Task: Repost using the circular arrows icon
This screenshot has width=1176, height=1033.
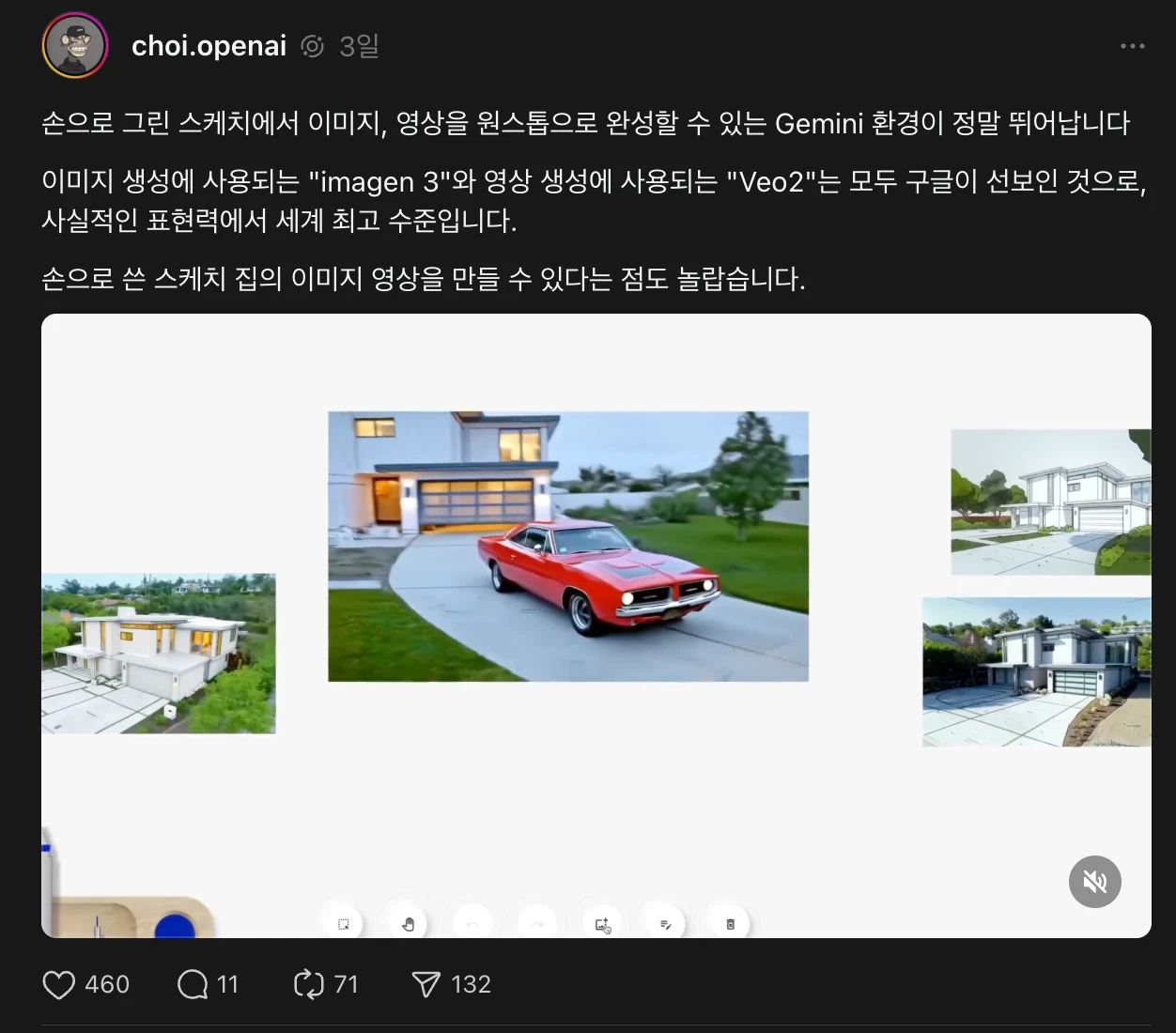Action: 308,984
